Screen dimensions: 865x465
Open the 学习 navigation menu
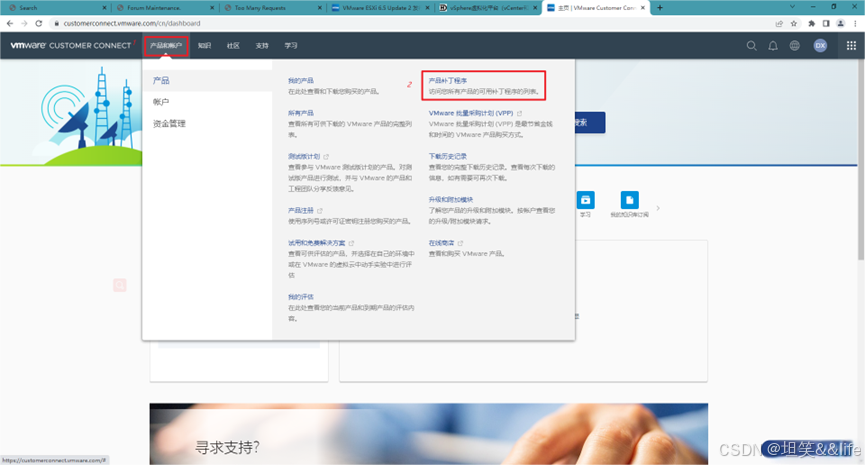click(x=291, y=46)
